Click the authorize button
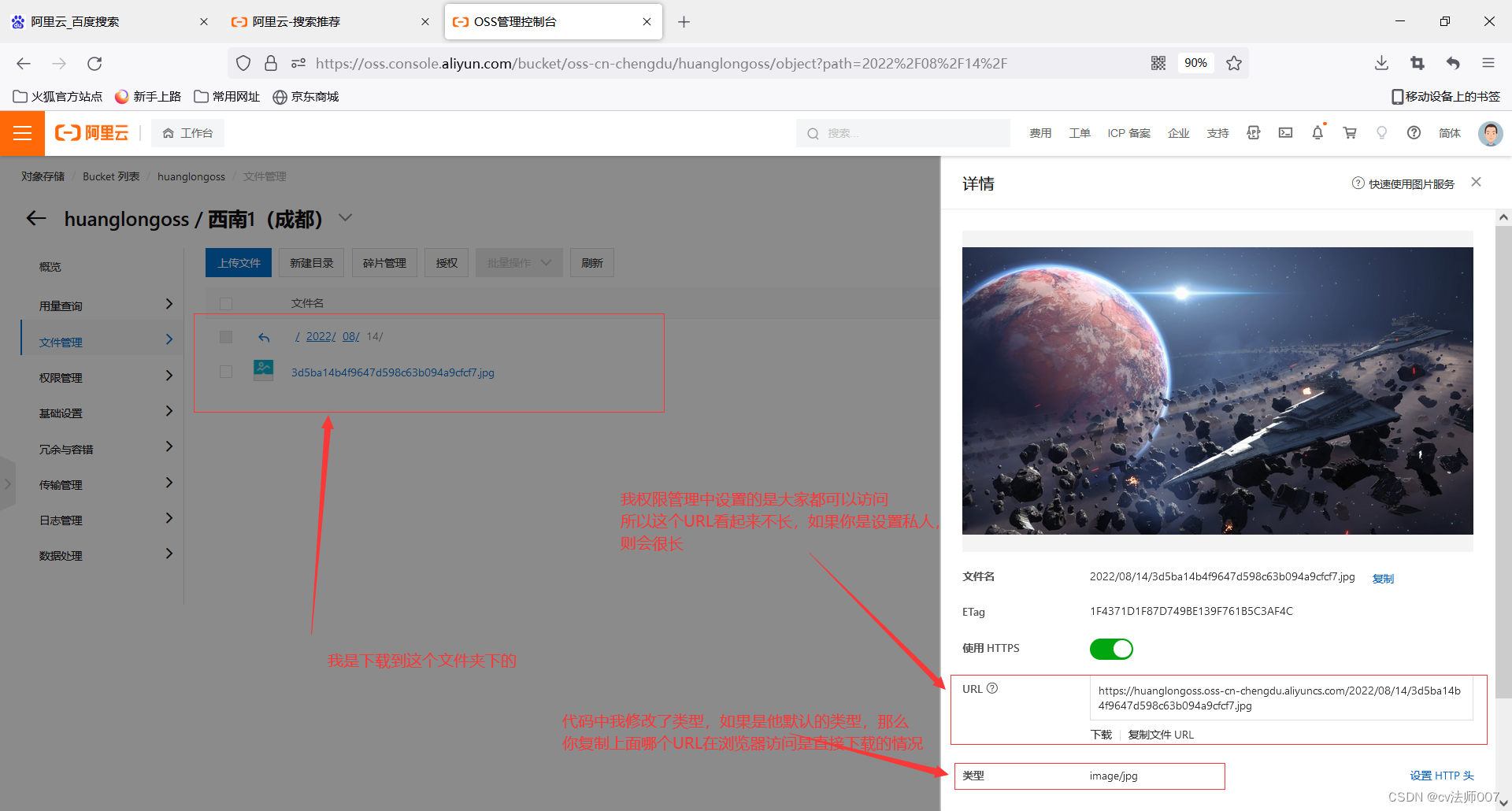1512x811 pixels. point(447,263)
